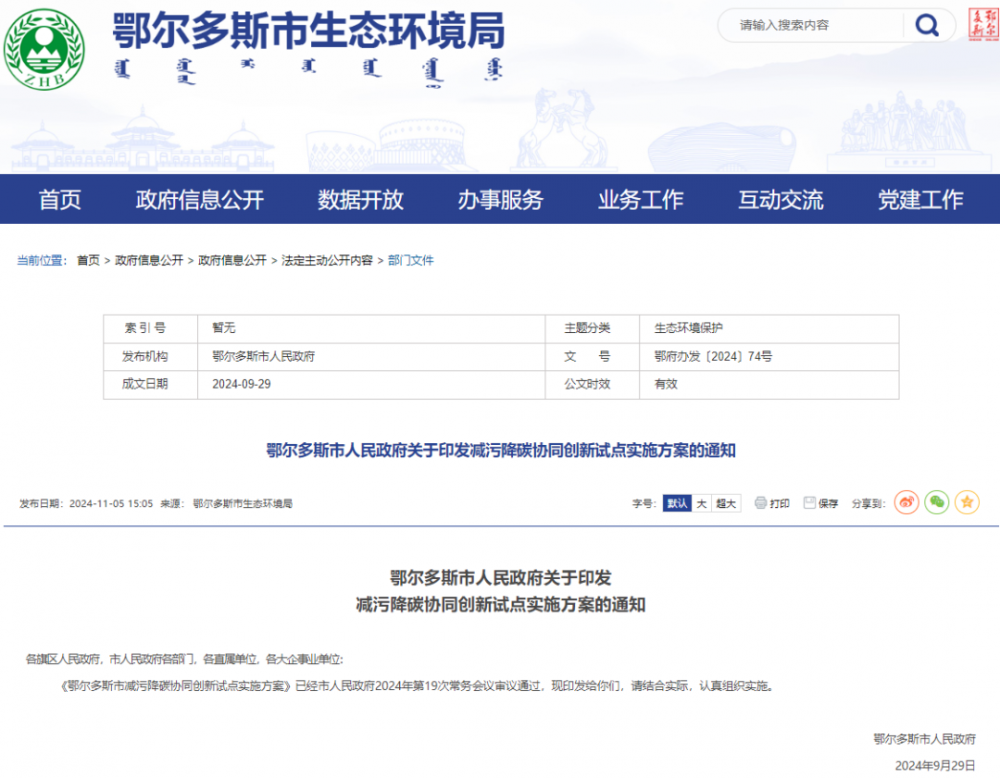The width and height of the screenshot is (1000, 778).
Task: Select 默认 font size
Action: tap(677, 503)
